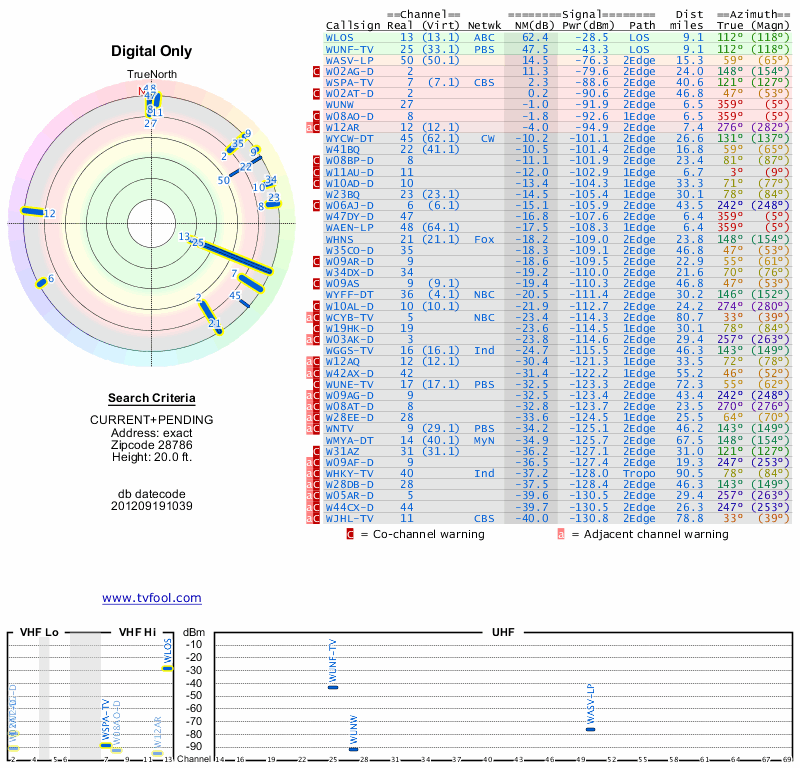Click the warning icon beside W06AJ-D row
Viewport: 800px width, 768px height.
click(x=316, y=205)
